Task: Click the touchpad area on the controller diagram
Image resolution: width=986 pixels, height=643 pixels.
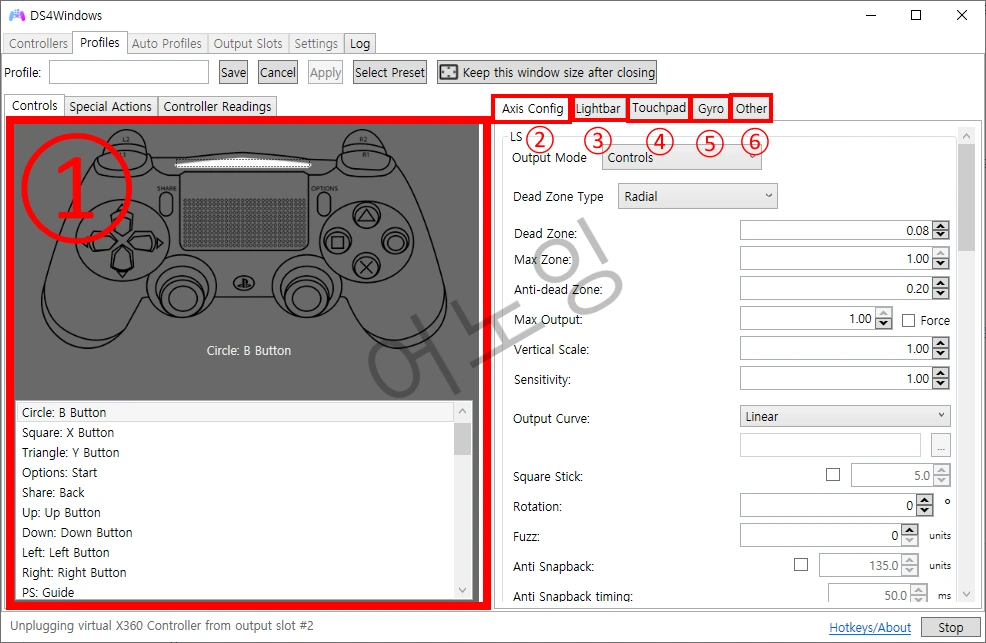Action: tap(245, 211)
